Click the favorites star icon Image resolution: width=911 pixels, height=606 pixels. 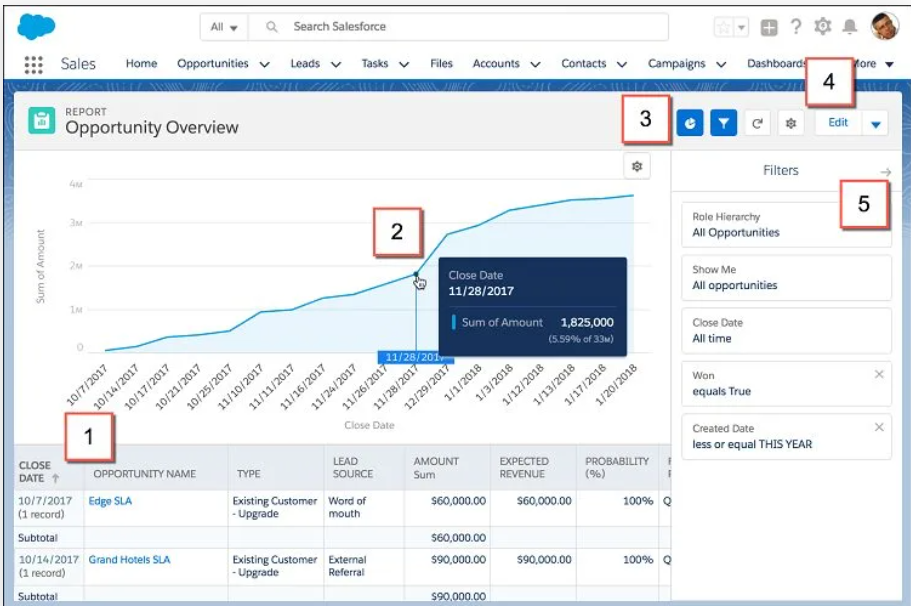(x=724, y=27)
